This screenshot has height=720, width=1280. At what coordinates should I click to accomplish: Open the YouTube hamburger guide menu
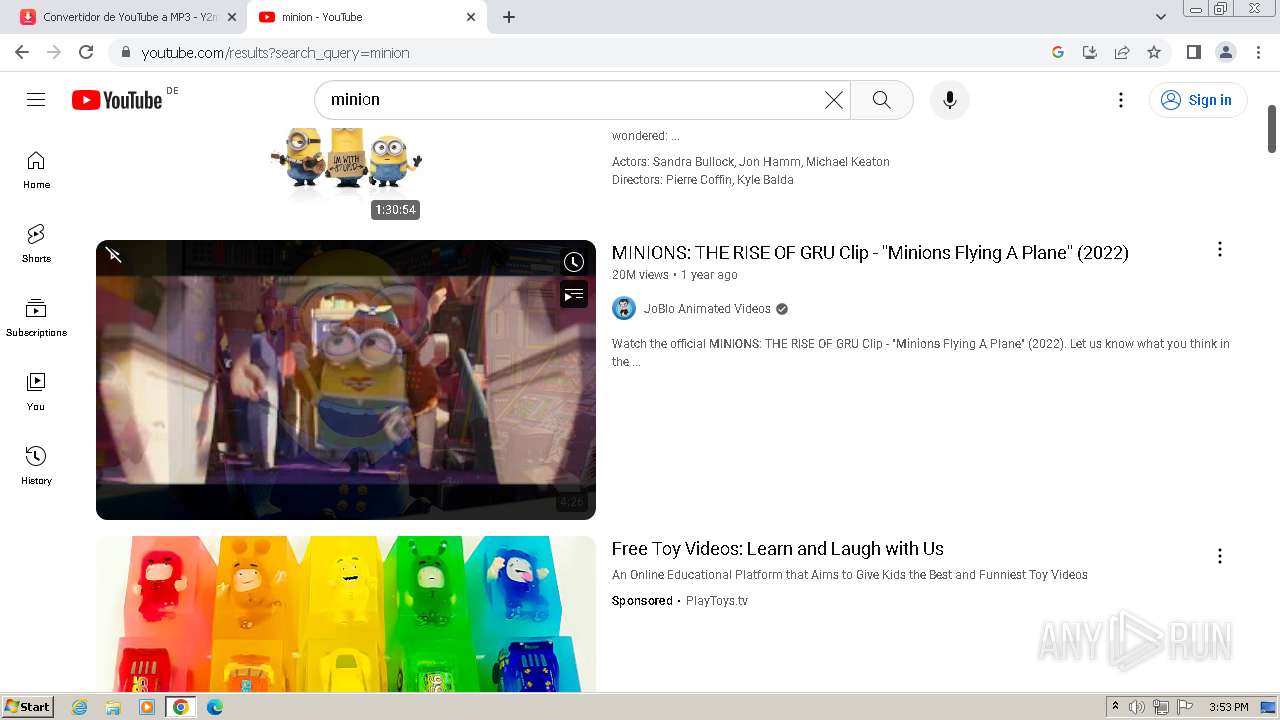point(36,100)
